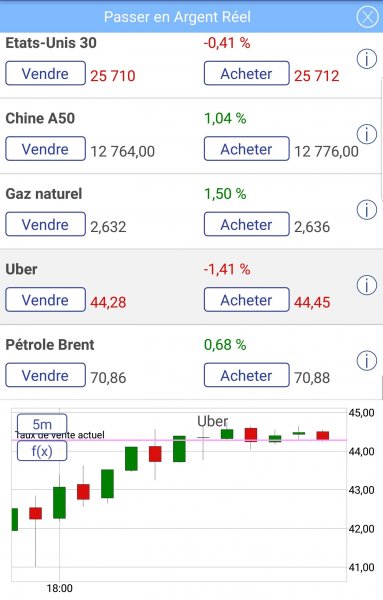Viewport: 383px width, 600px height.
Task: Click Acheter for Pétrole Brent
Action: click(246, 375)
